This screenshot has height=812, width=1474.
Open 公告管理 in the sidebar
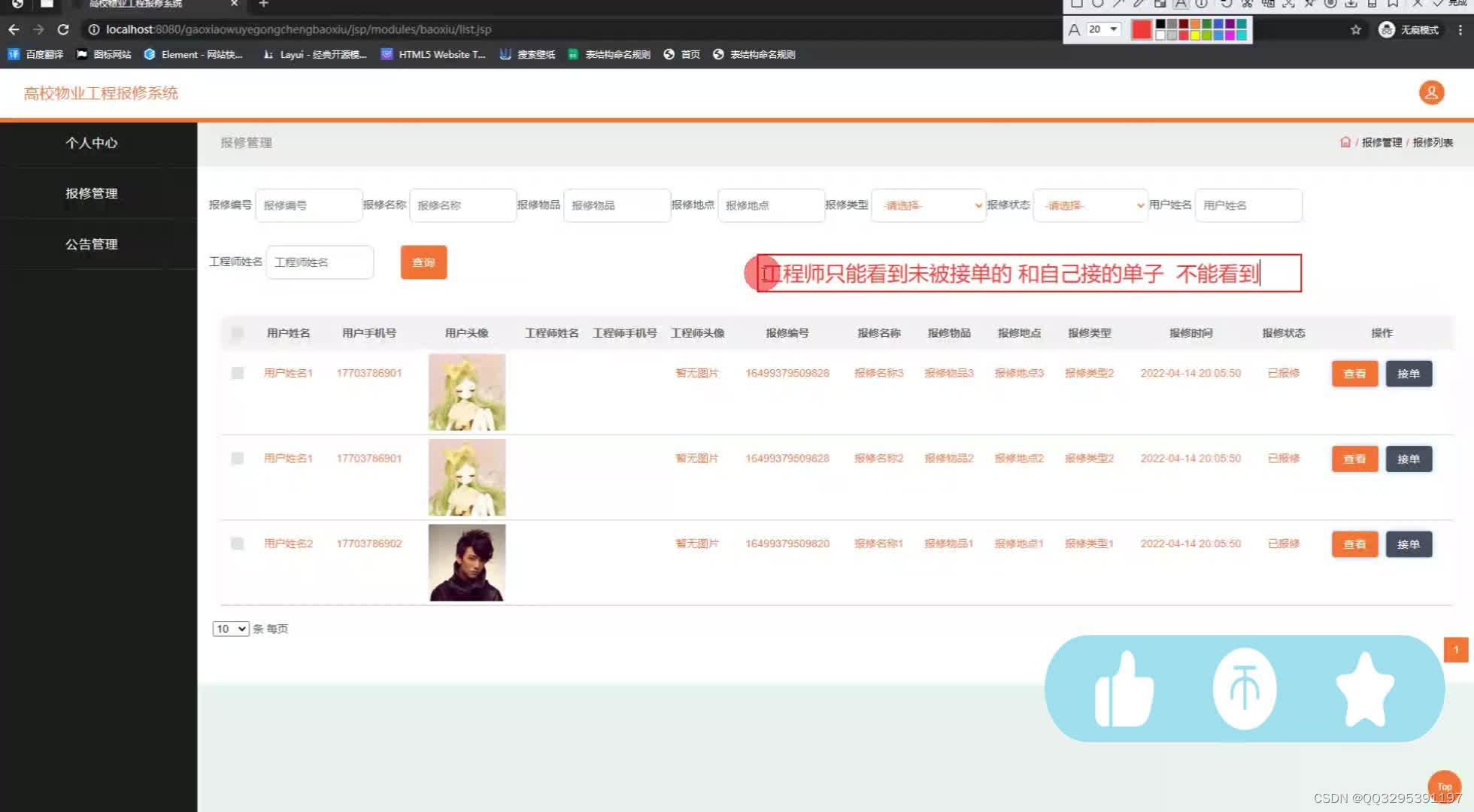(x=91, y=244)
